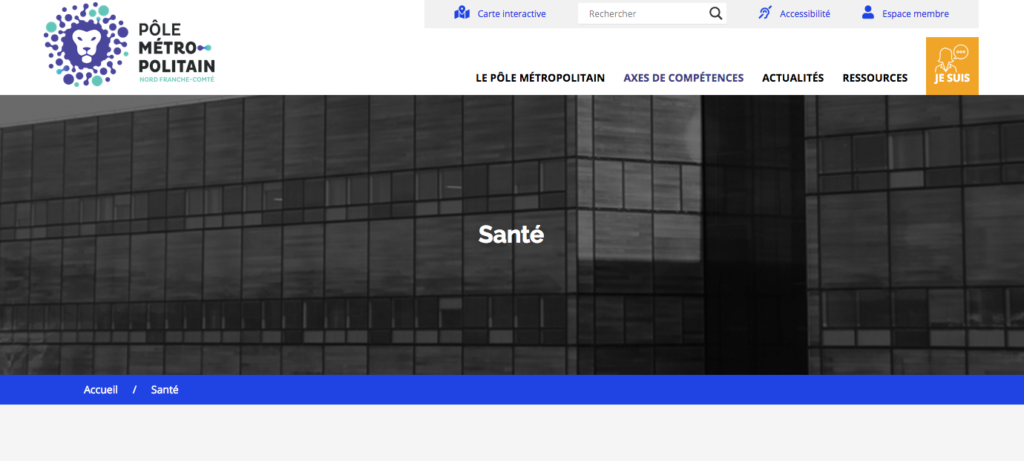Navigate to Accueil in the breadcrumb
The height and width of the screenshot is (461, 1024).
coord(101,390)
